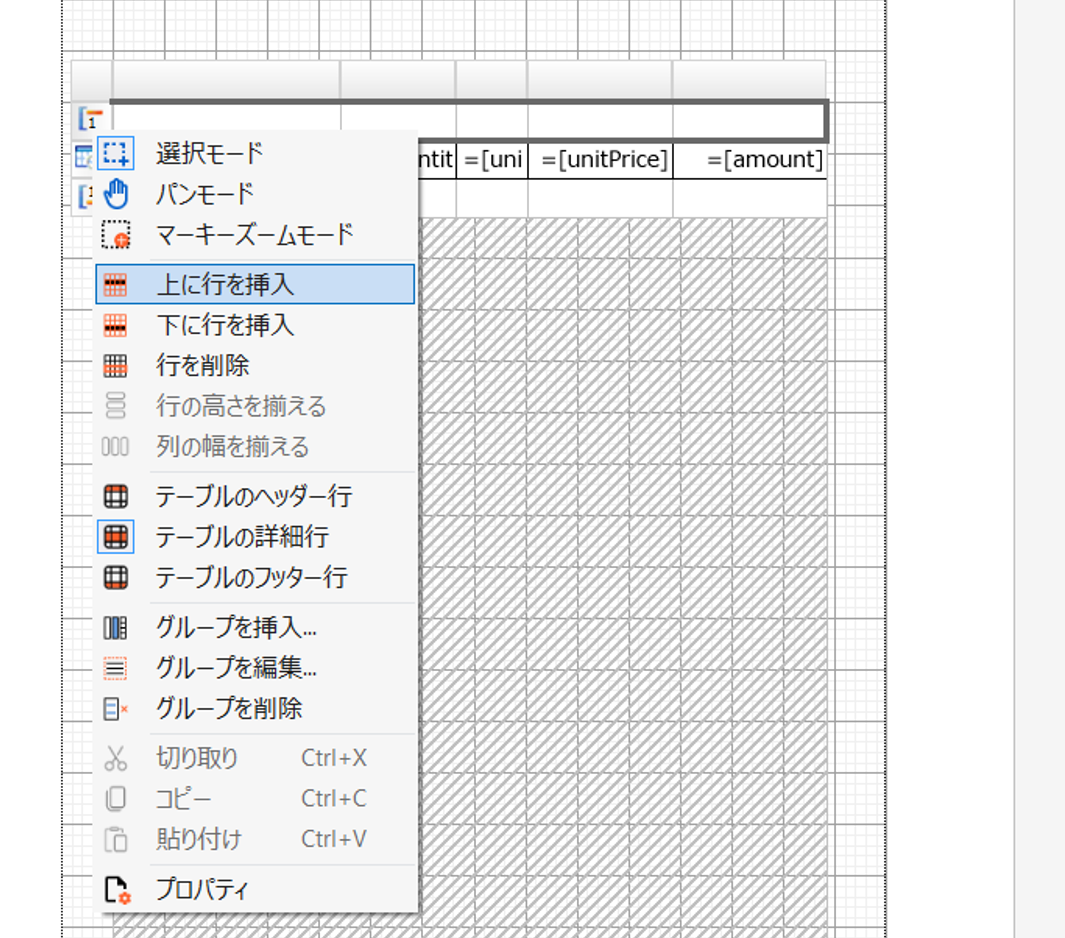
Task: Choose 上に行を挿入 menu entry
Action: click(255, 284)
